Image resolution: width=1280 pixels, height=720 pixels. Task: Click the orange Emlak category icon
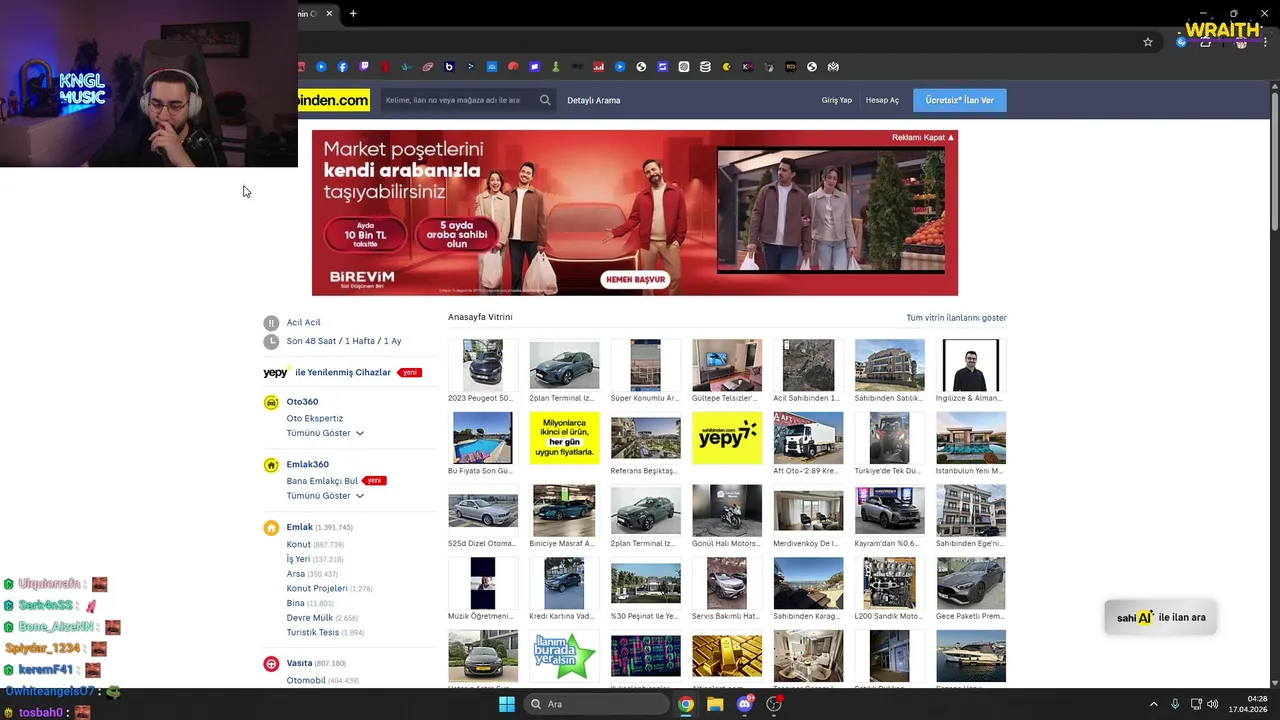pyautogui.click(x=271, y=527)
